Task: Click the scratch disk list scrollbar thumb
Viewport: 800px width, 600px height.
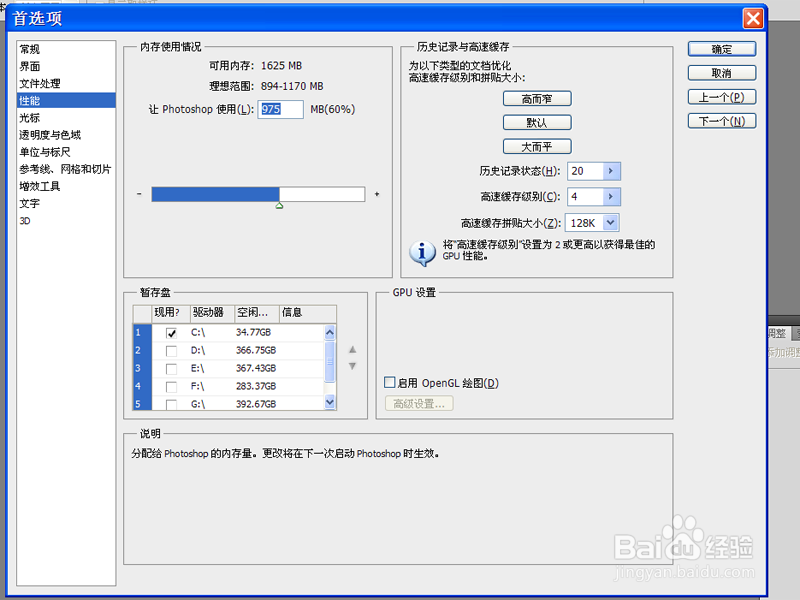Action: coord(330,362)
